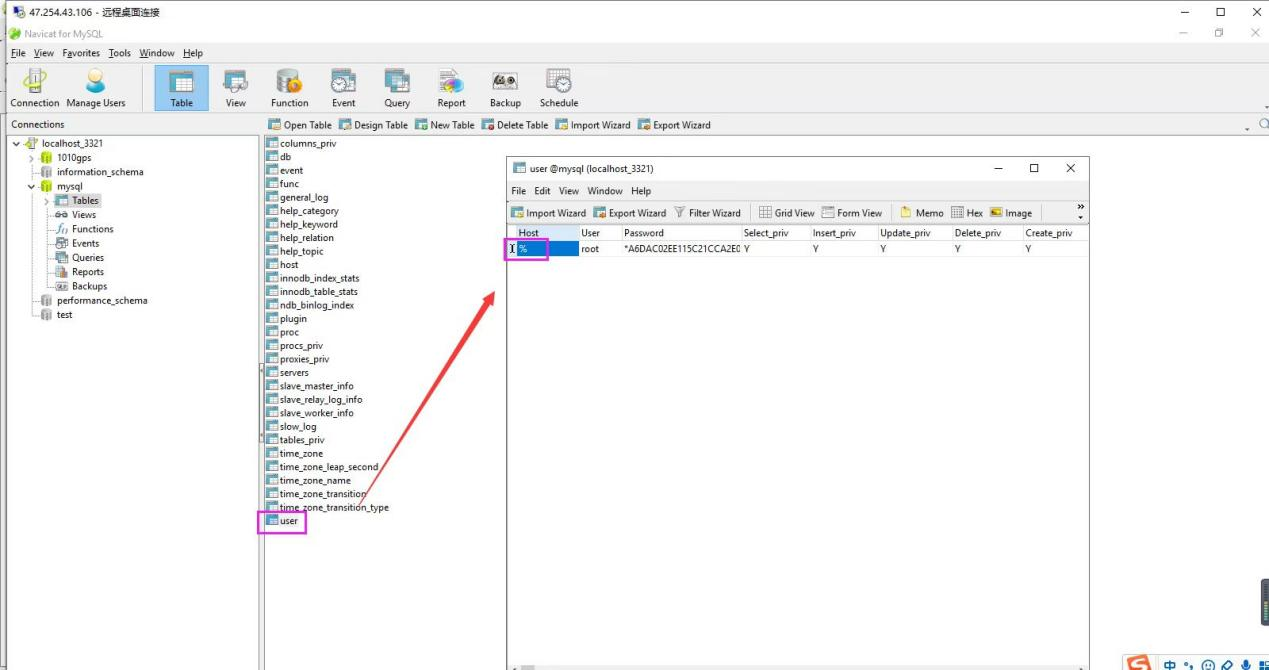Collapse the localhost_3321 connection node

(16, 144)
